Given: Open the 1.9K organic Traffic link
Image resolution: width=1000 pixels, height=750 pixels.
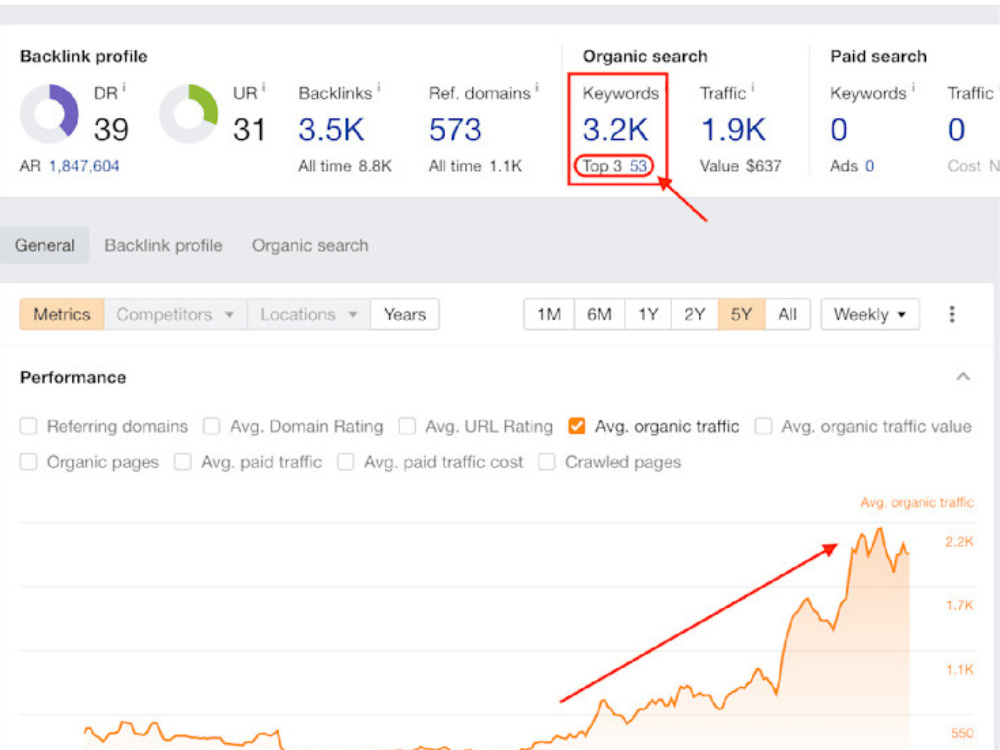Looking at the screenshot, I should tap(733, 130).
